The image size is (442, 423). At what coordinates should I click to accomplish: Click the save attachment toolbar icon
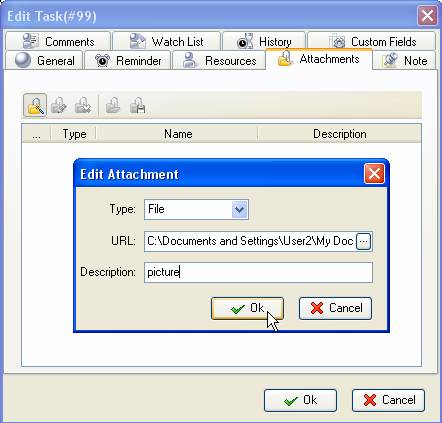[137, 105]
